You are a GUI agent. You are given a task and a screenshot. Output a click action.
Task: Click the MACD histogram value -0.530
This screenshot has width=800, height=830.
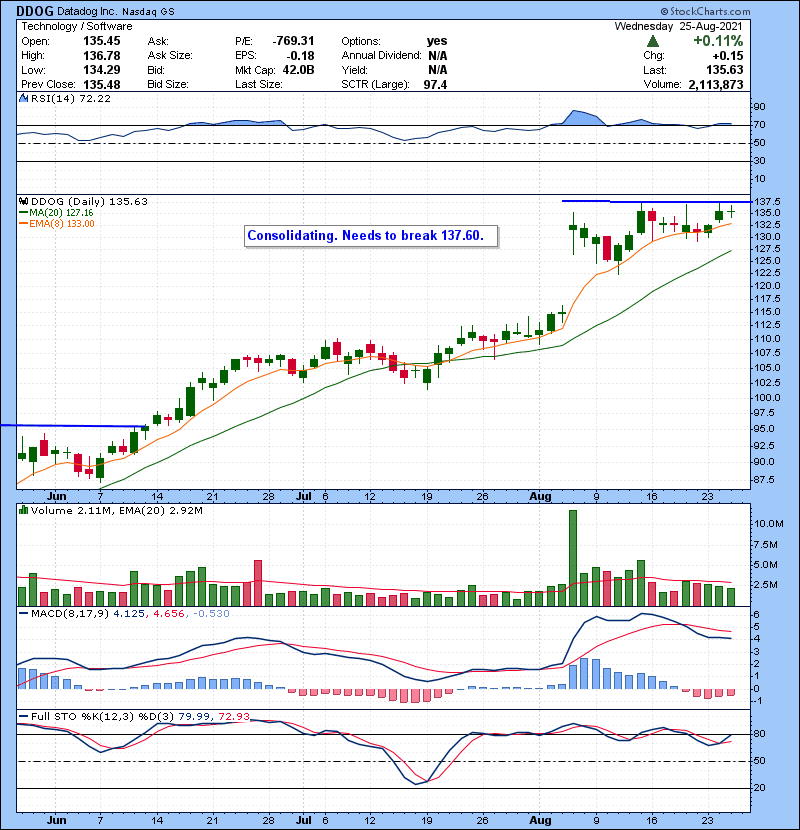pos(211,614)
